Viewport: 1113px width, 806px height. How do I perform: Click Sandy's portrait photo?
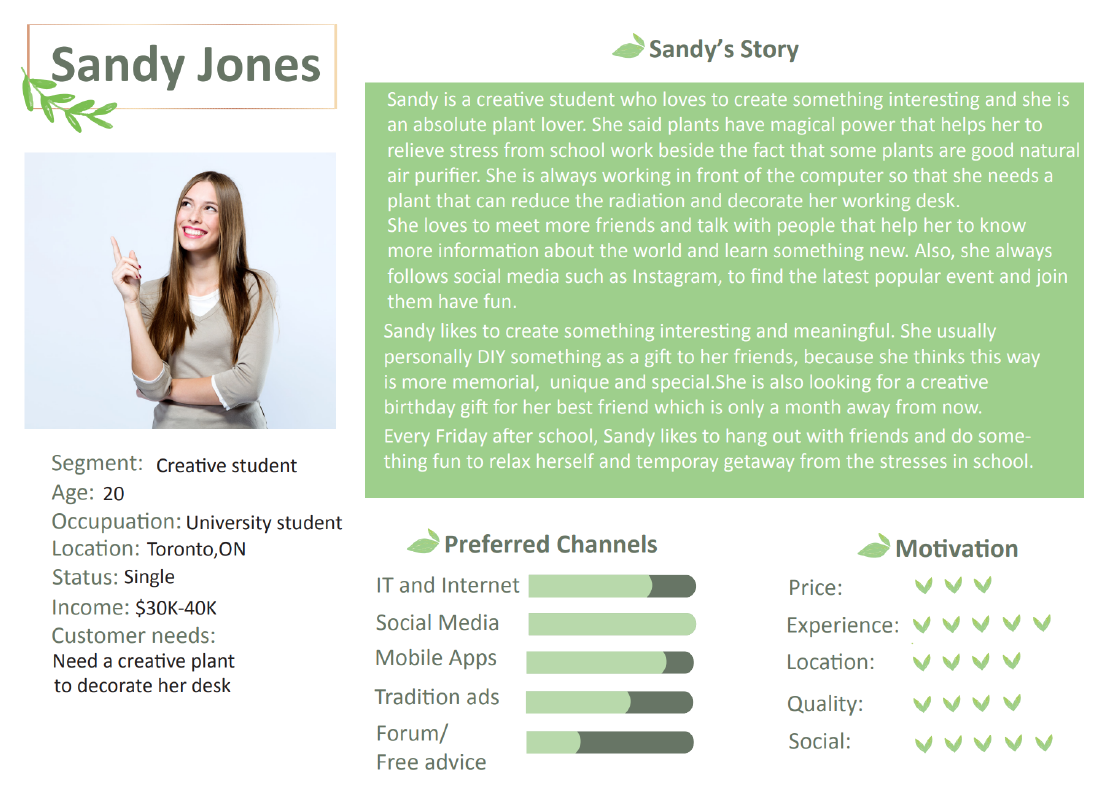tap(180, 290)
